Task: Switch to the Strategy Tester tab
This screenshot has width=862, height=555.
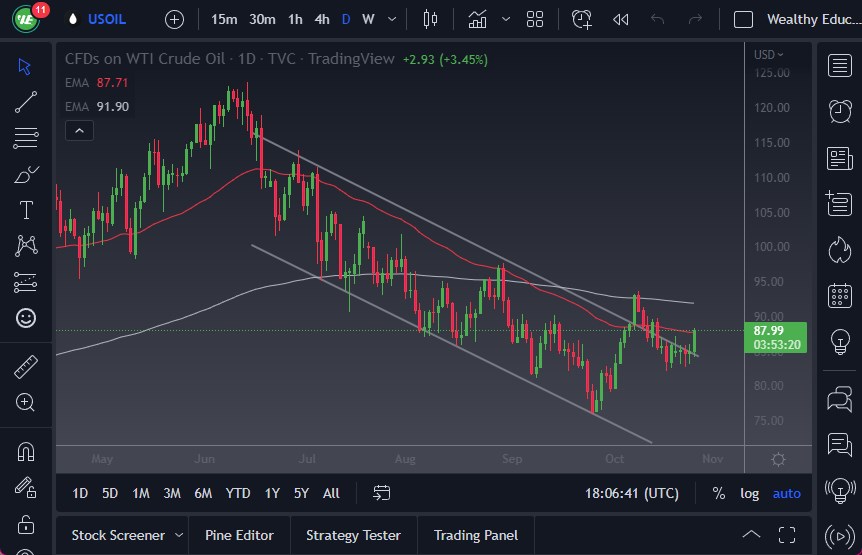Action: [353, 535]
